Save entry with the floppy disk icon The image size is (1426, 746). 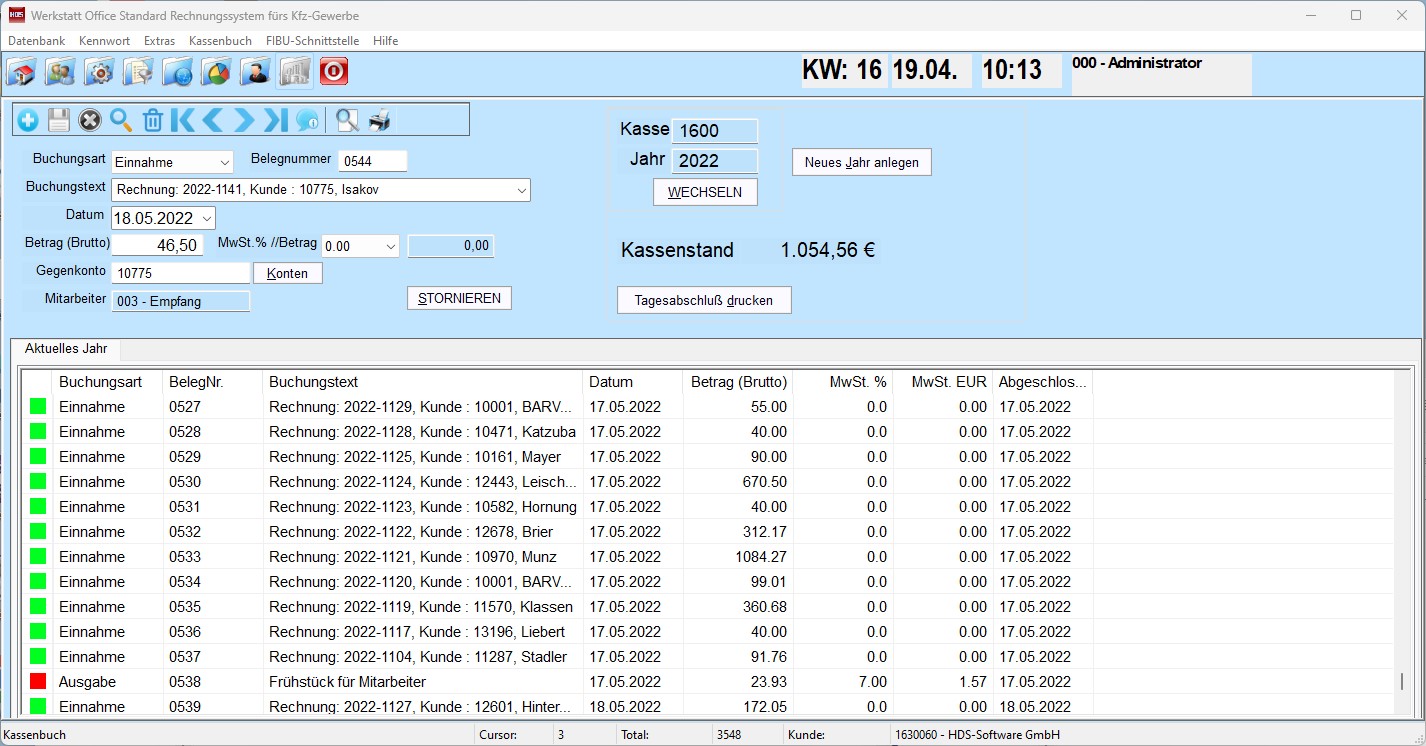[59, 121]
